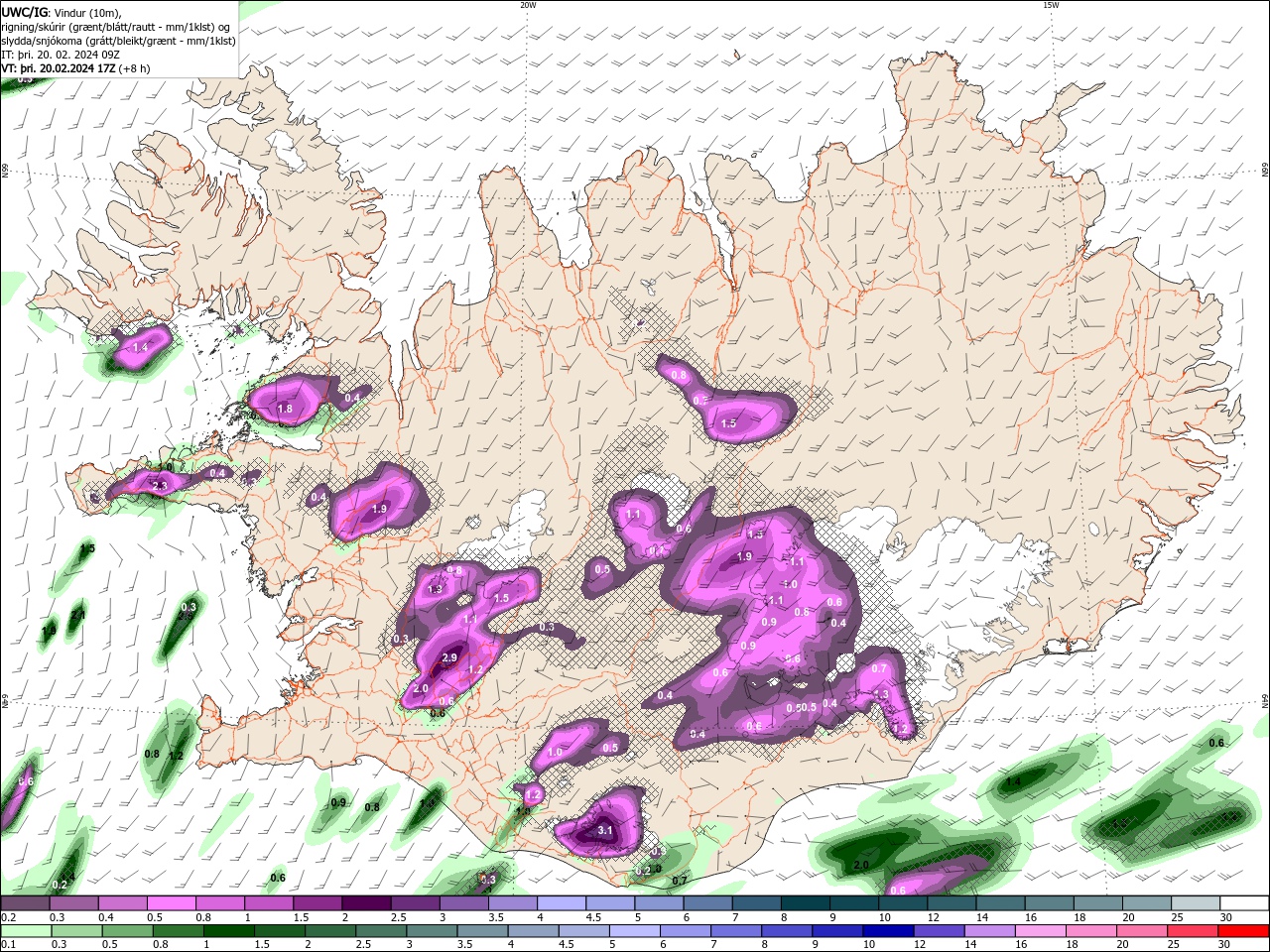1270x952 pixels.
Task: Select the bright red bottom-row swatch at 30
Action: pyautogui.click(x=1243, y=931)
